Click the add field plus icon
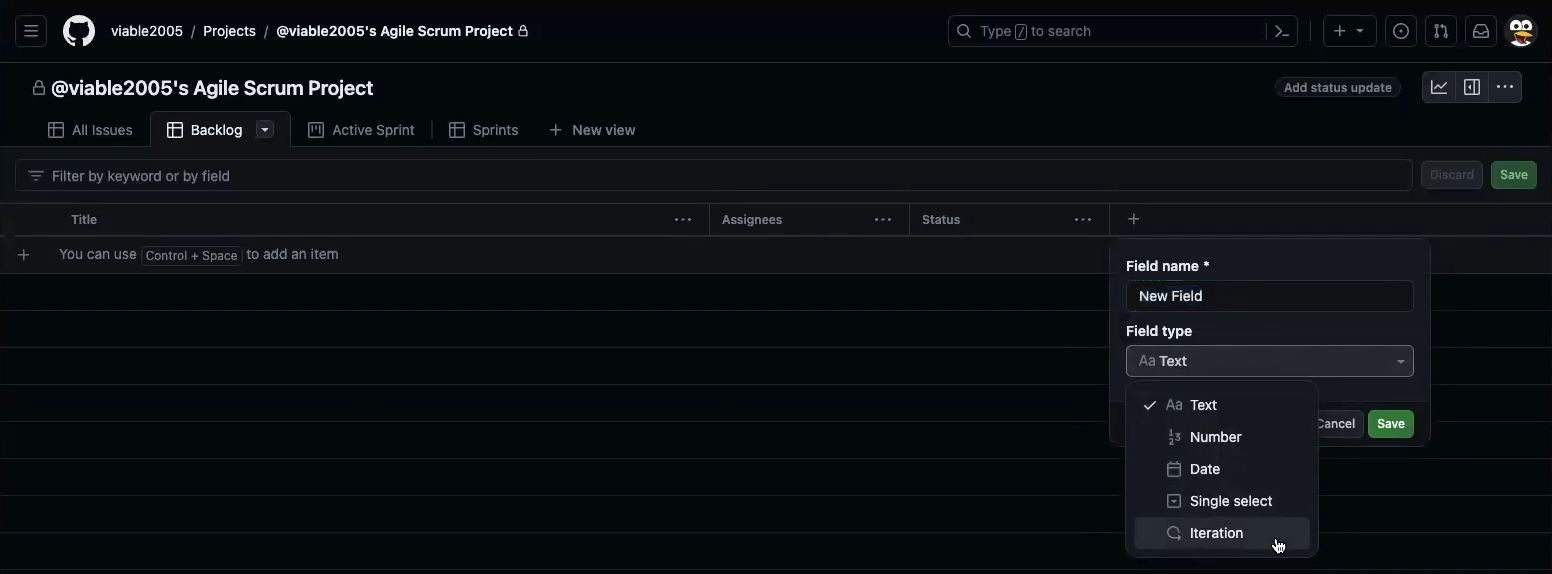 1133,219
